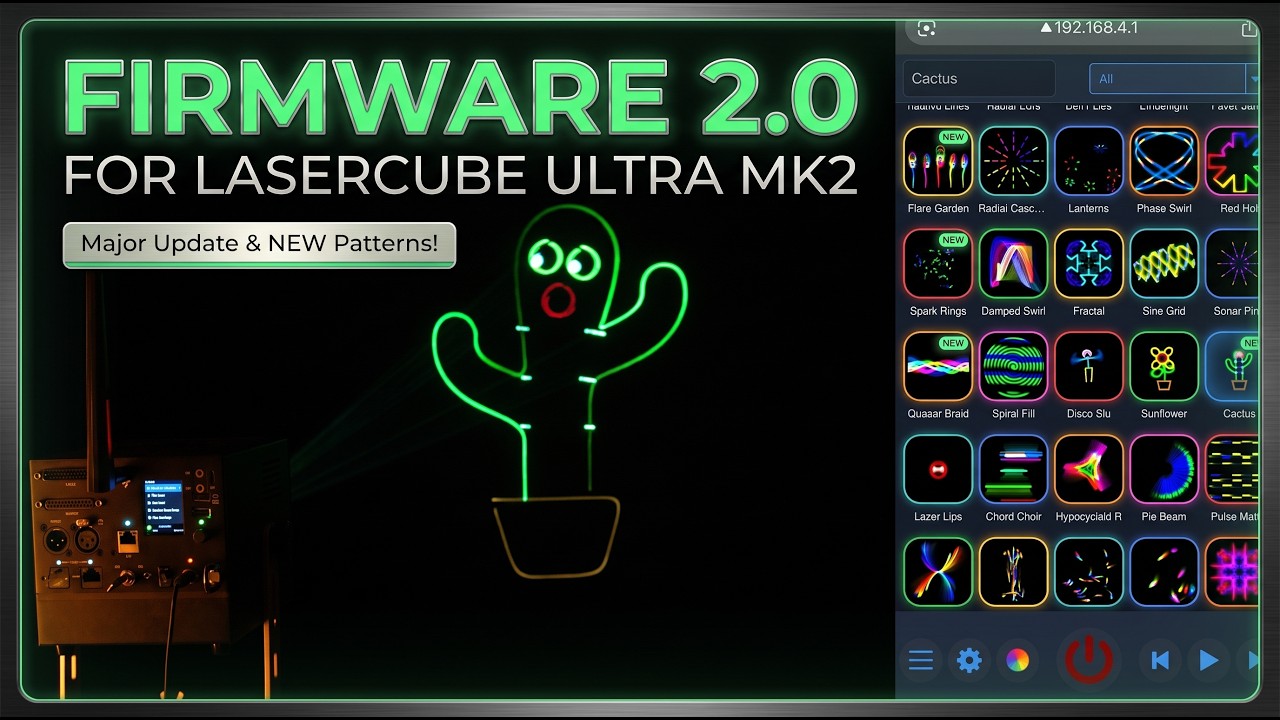The image size is (1280, 720).
Task: Expand the All category dropdown
Action: 1174,79
